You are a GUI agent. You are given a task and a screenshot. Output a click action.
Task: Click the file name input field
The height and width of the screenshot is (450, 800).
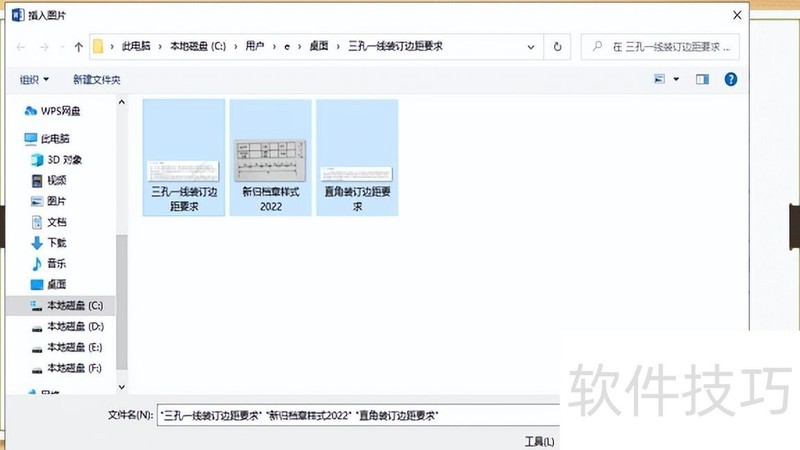tap(358, 415)
